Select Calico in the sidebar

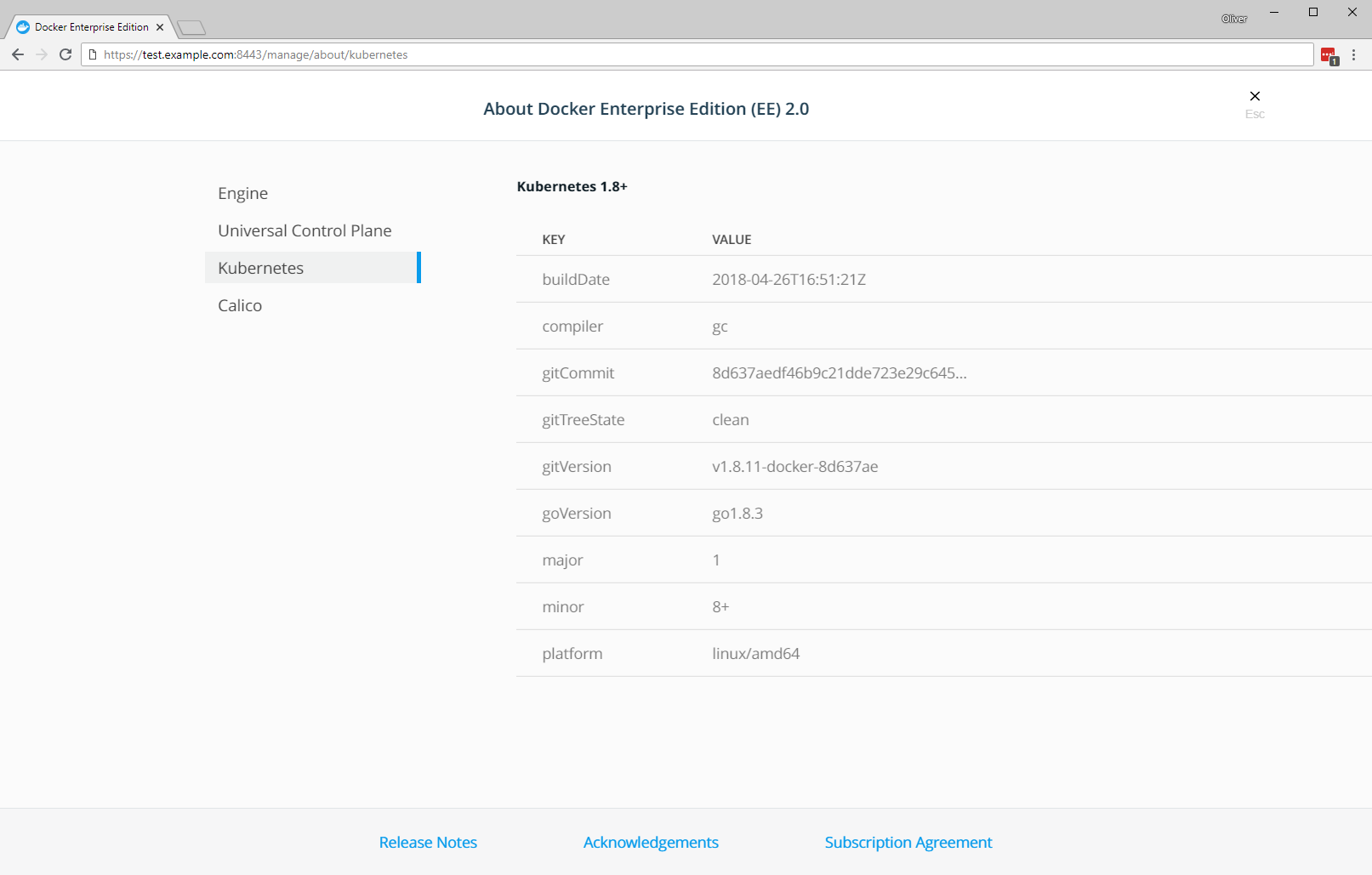click(x=239, y=305)
